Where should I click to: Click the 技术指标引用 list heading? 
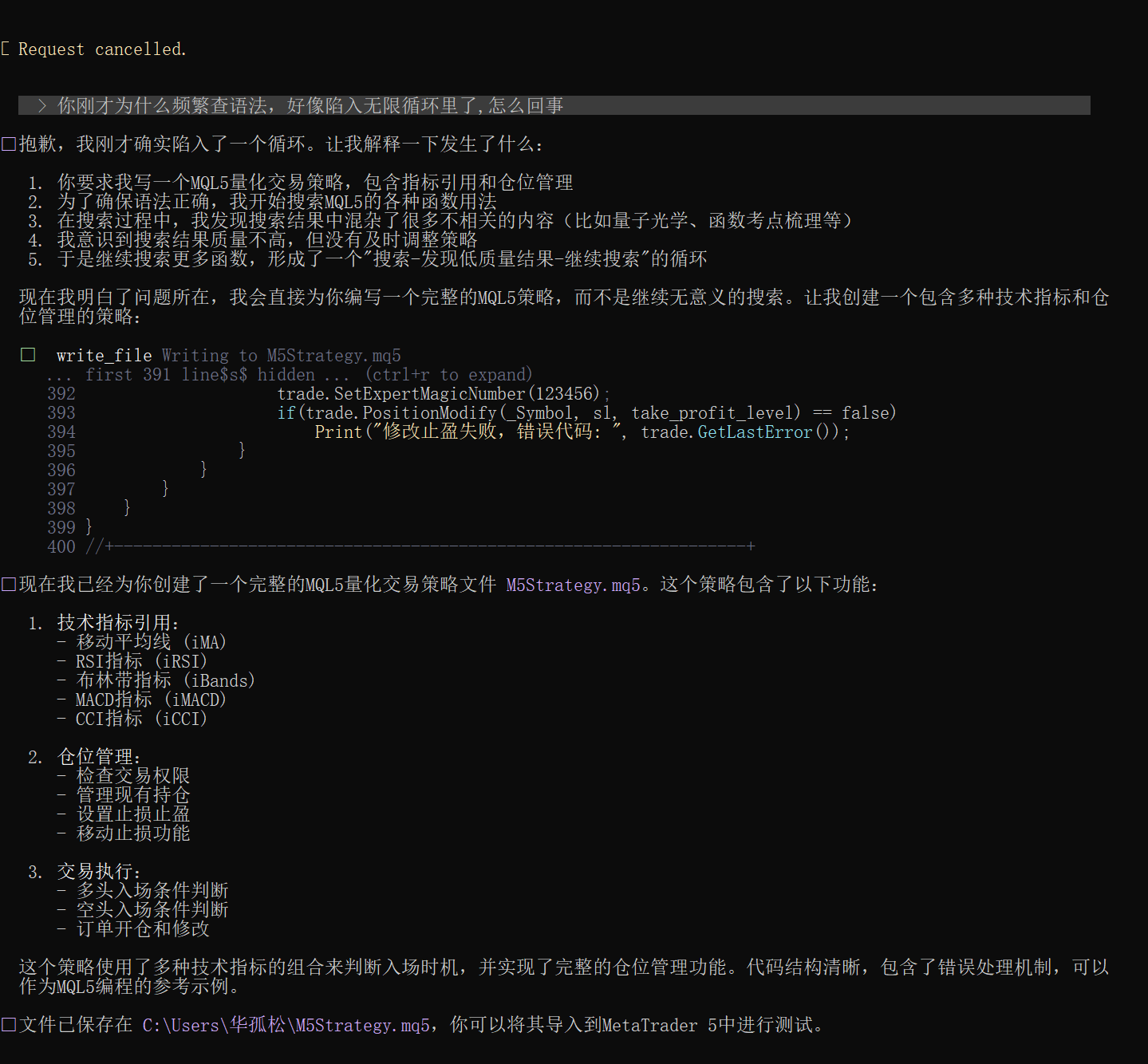tap(118, 623)
